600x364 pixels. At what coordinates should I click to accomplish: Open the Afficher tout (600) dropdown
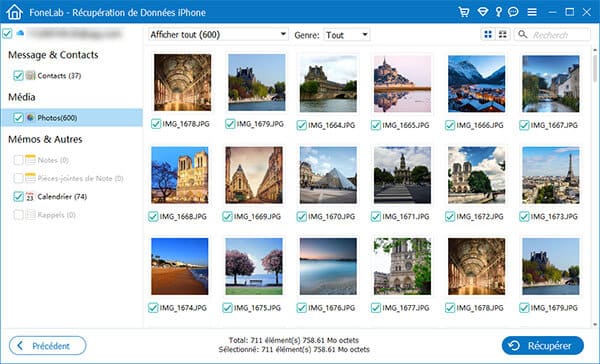point(218,34)
